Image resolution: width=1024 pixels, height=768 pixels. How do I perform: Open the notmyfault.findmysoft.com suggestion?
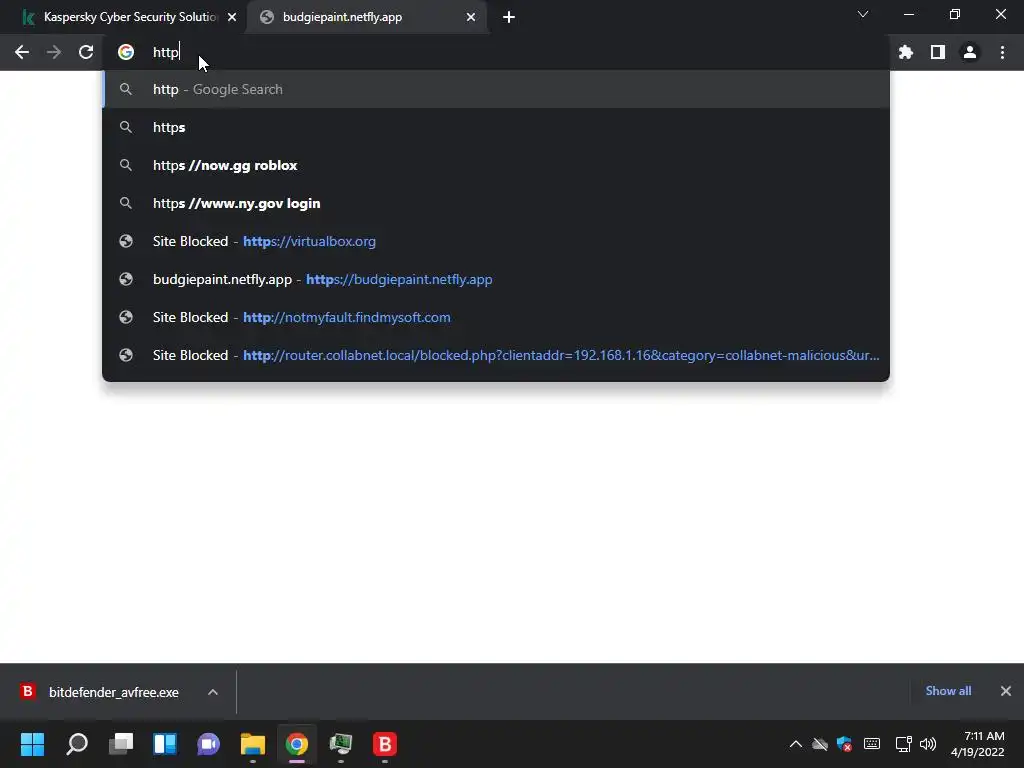(496, 317)
